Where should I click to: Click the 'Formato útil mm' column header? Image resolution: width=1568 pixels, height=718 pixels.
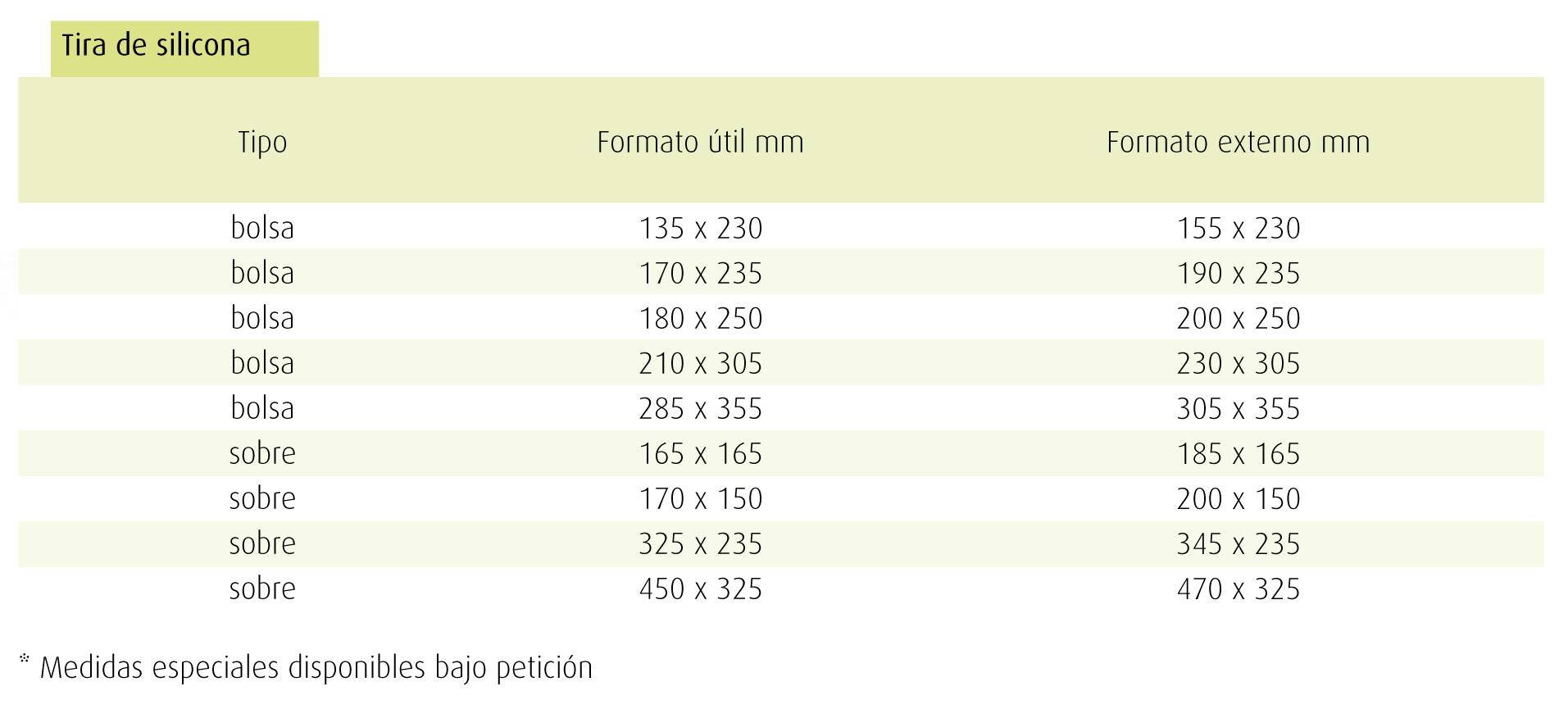tap(700, 142)
